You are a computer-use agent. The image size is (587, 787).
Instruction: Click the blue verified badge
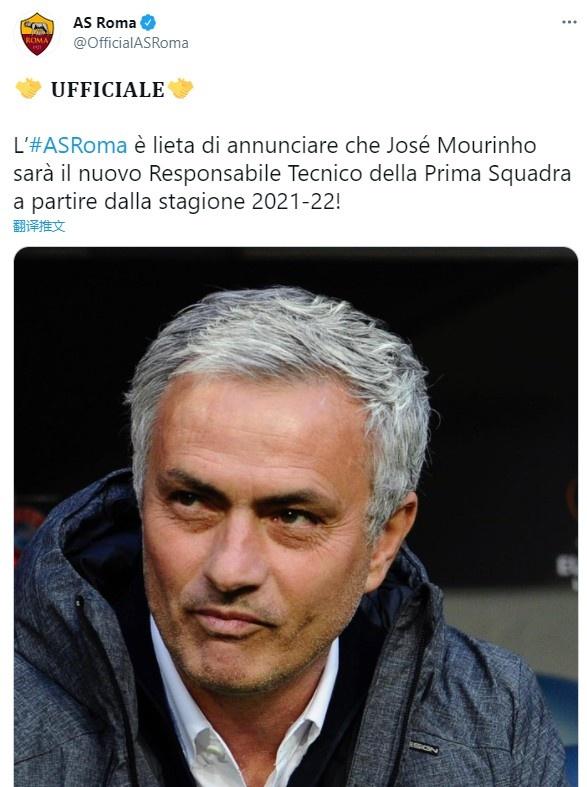coord(148,23)
